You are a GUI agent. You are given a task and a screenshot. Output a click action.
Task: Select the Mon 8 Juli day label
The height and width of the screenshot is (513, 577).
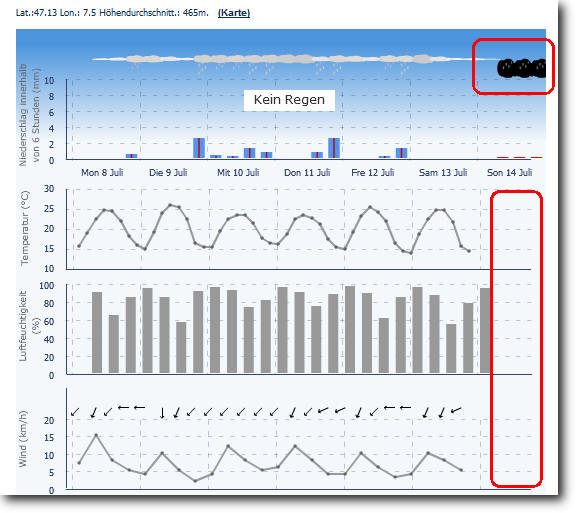tap(102, 172)
